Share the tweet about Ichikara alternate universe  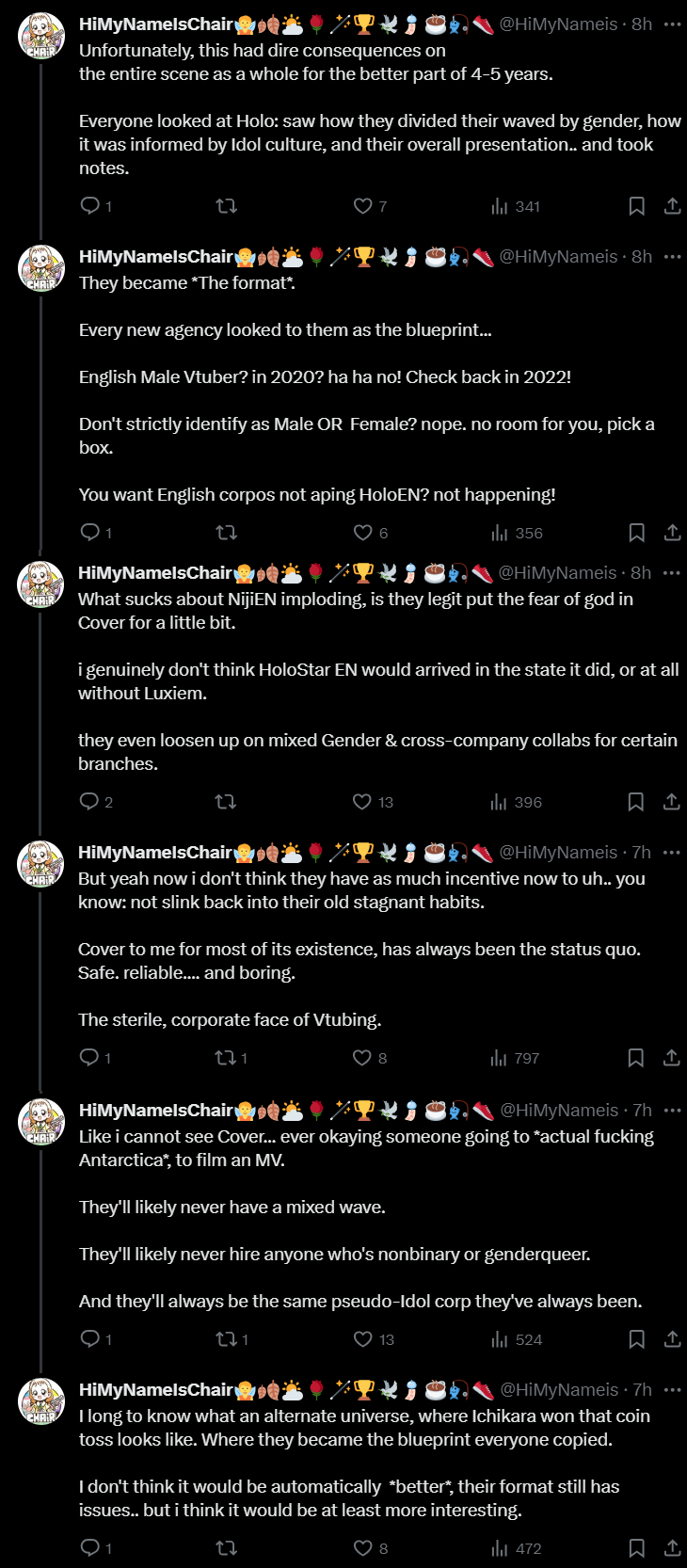coord(672,1548)
